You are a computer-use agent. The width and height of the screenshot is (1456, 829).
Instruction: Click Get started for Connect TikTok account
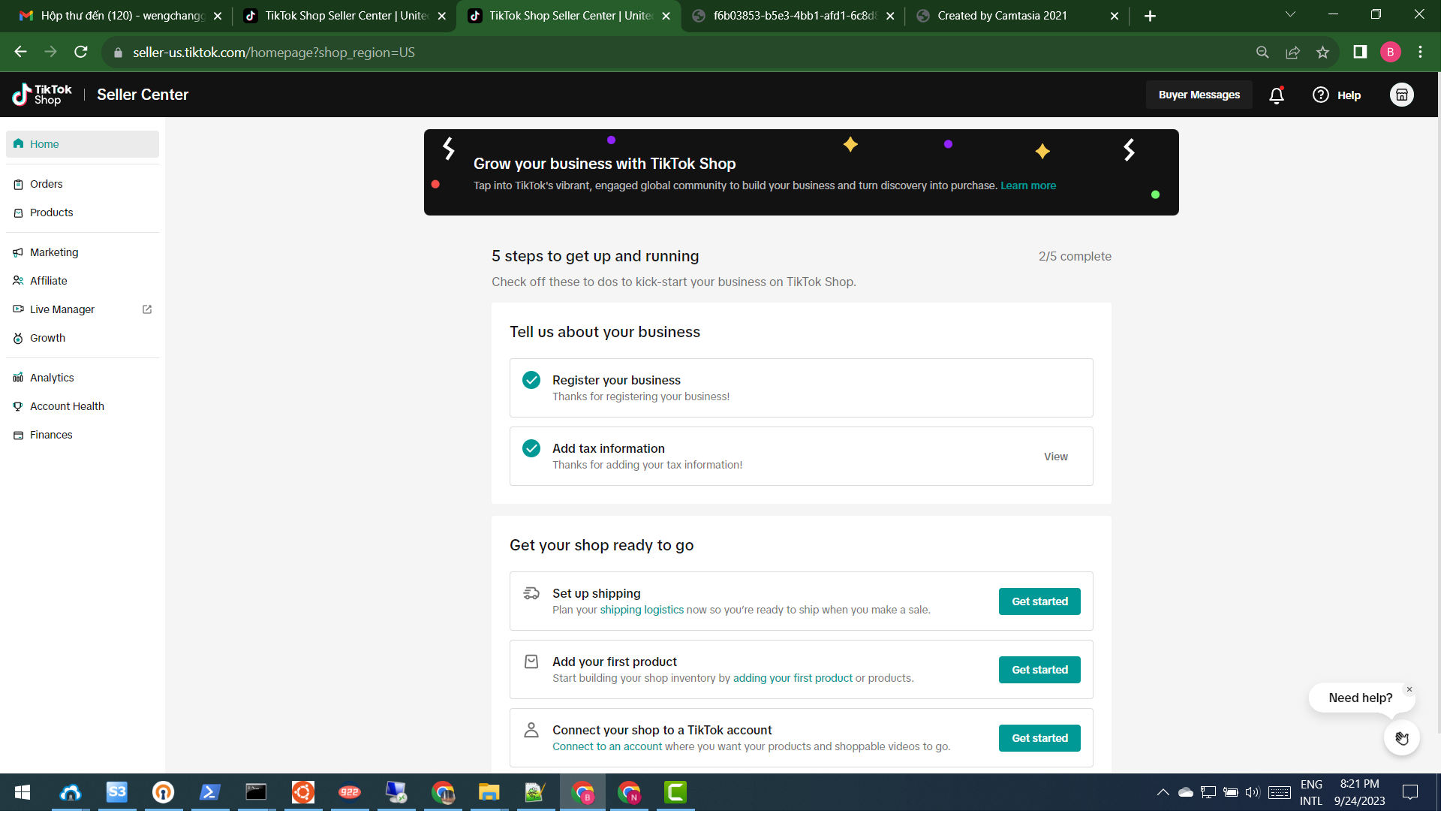[x=1039, y=738]
